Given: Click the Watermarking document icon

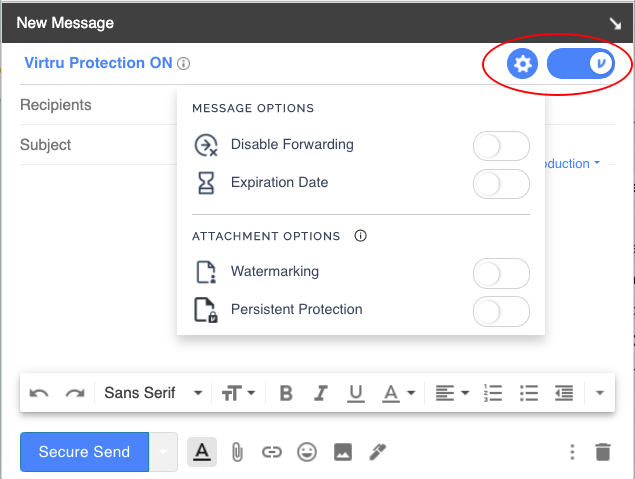Looking at the screenshot, I should tap(206, 272).
